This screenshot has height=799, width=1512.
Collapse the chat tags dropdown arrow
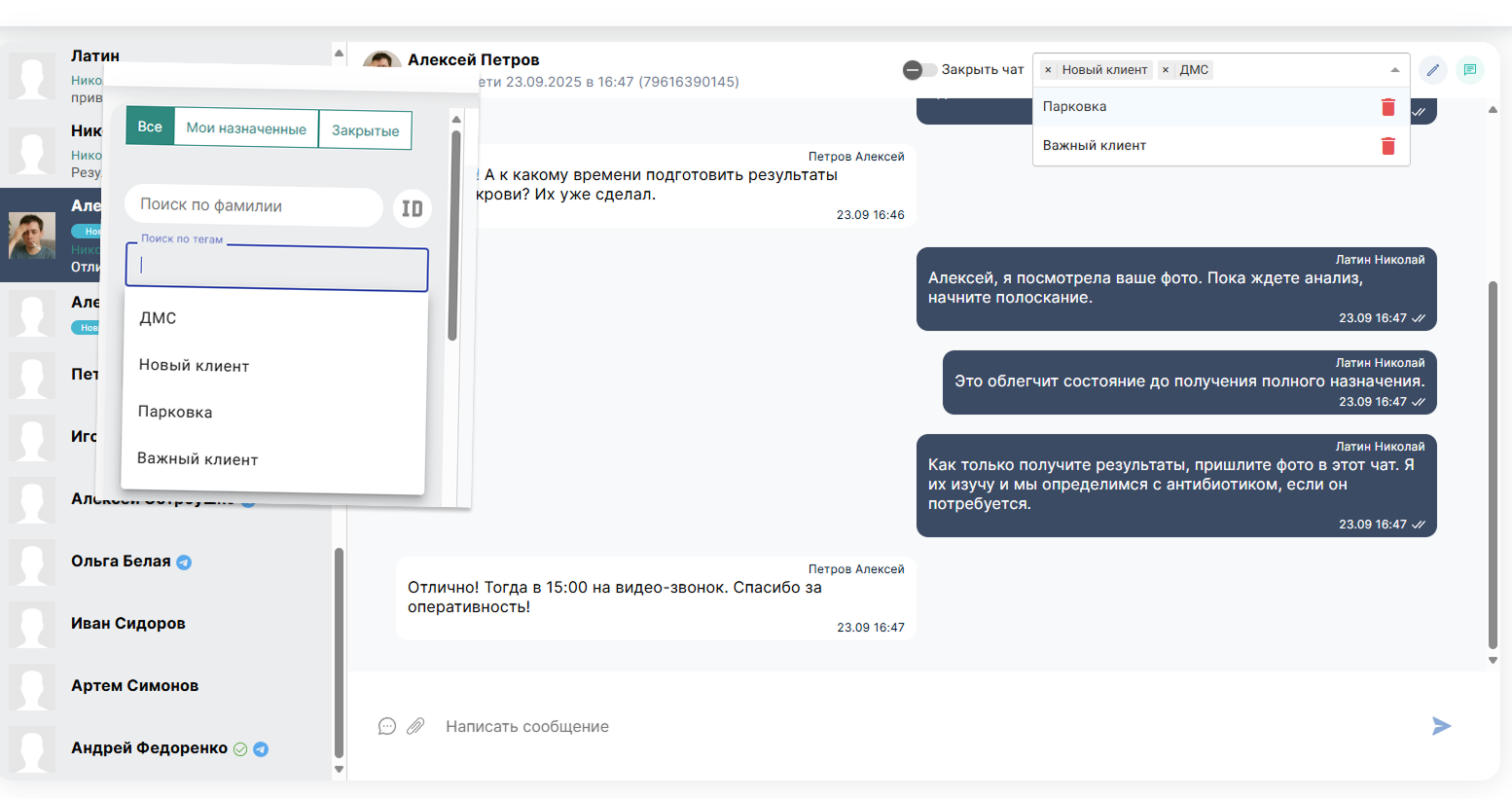click(x=1394, y=70)
